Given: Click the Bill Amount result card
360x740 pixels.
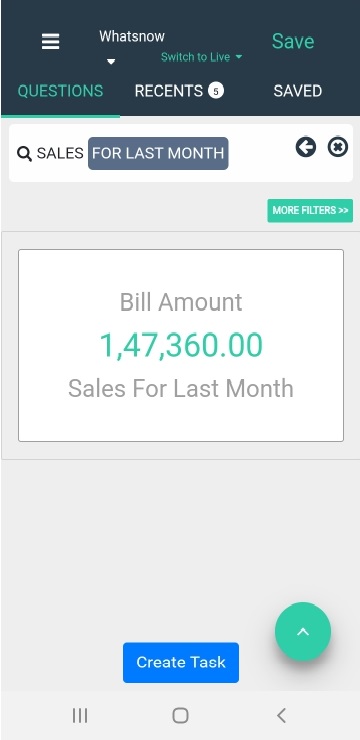Looking at the screenshot, I should (181, 345).
